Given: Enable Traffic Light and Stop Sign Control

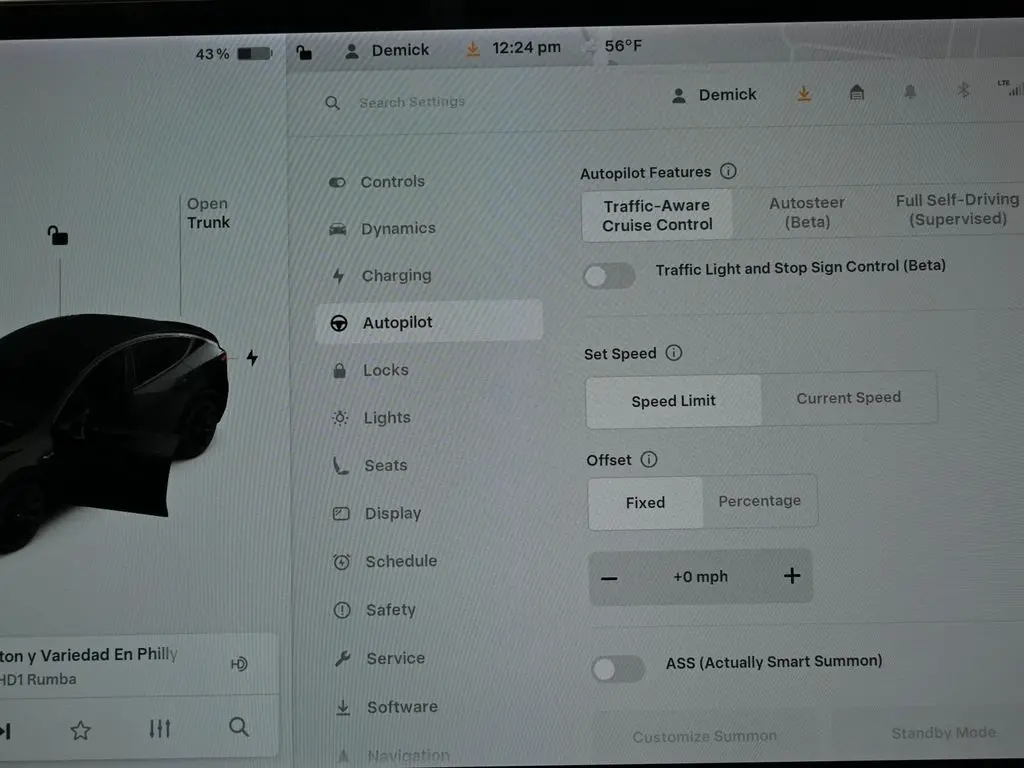Looking at the screenshot, I should pyautogui.click(x=609, y=276).
